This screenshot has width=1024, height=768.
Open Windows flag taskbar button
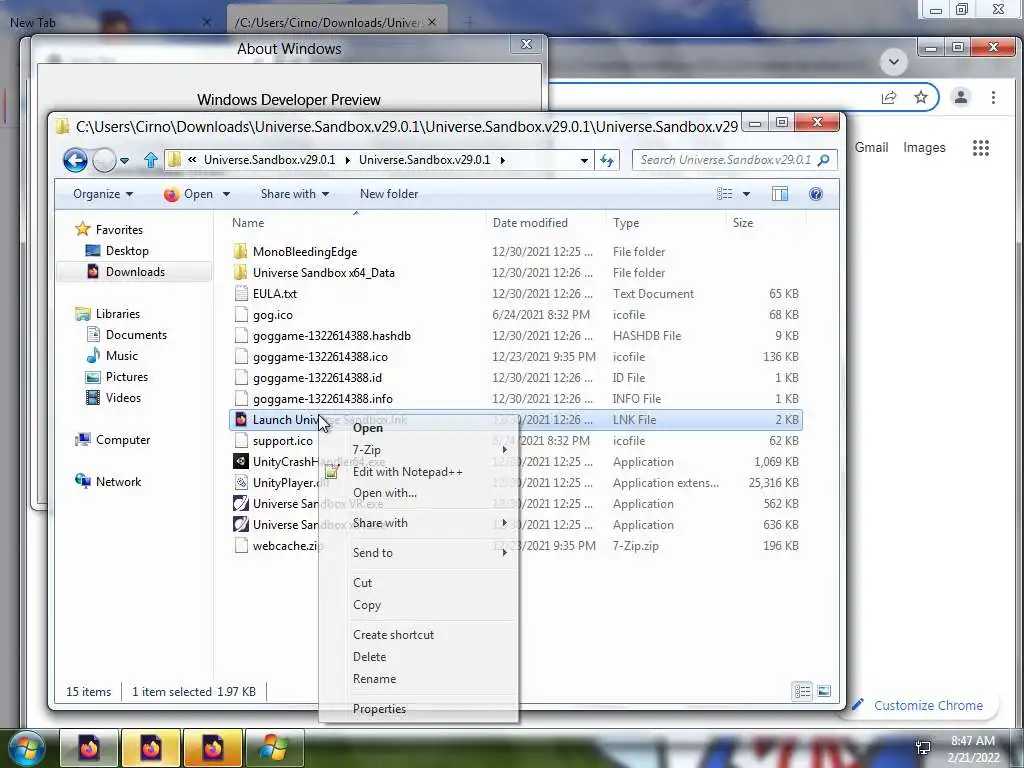[x=274, y=748]
